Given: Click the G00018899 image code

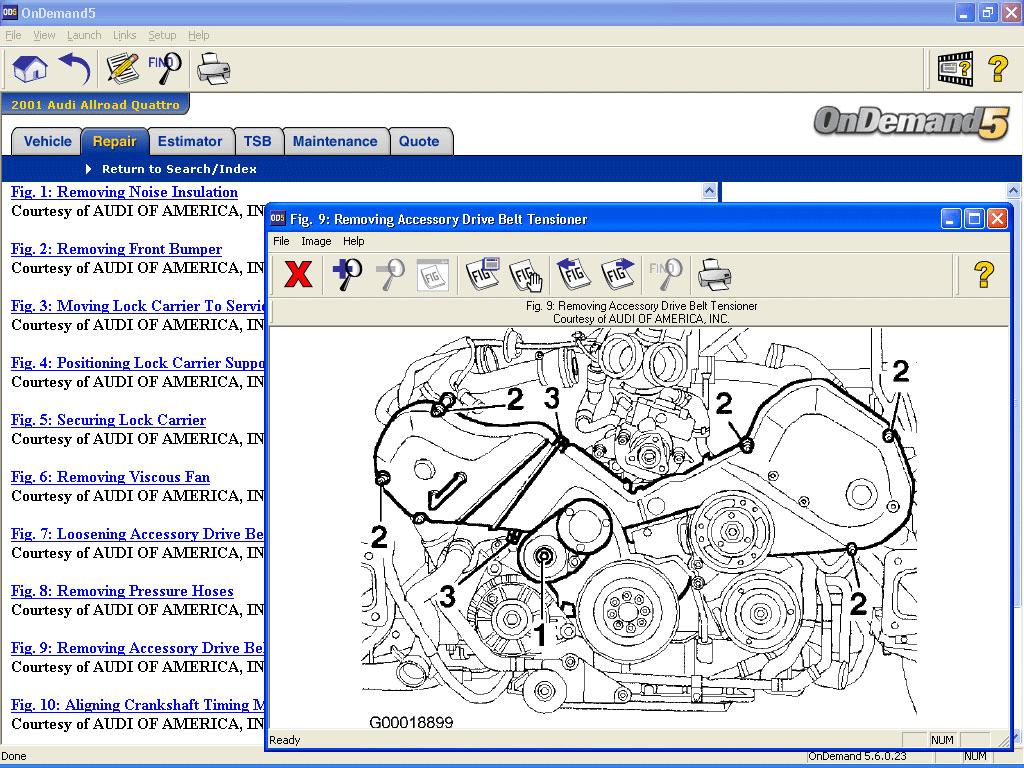Looking at the screenshot, I should tap(411, 722).
